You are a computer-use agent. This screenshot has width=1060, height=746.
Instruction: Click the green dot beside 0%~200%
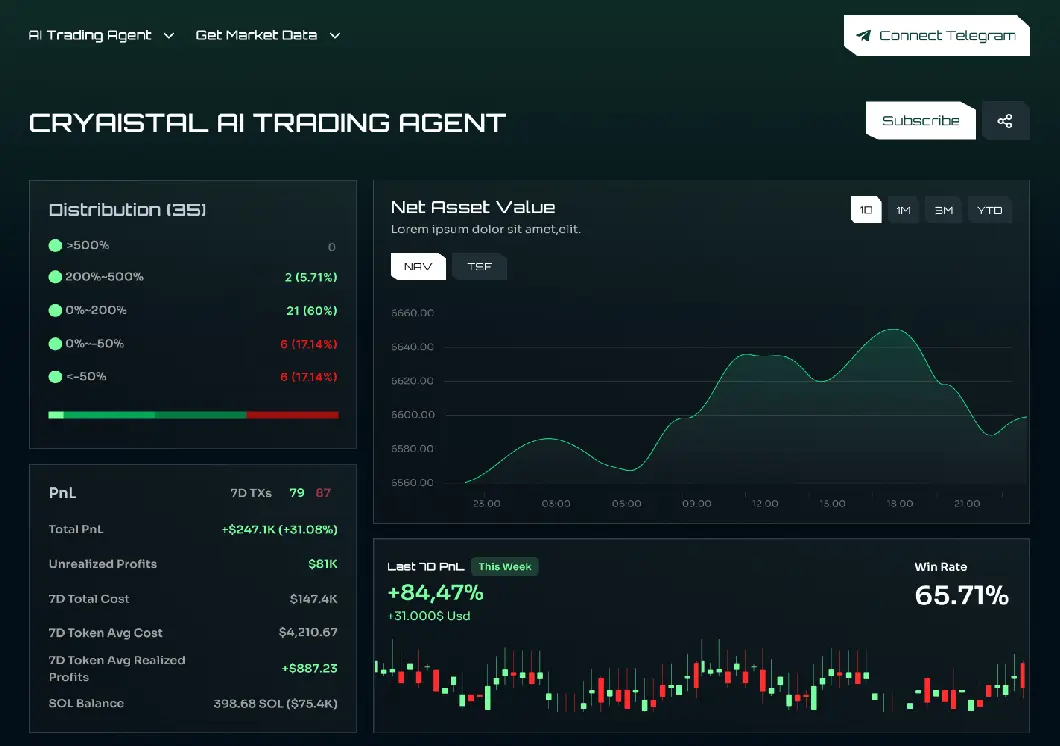(x=55, y=310)
